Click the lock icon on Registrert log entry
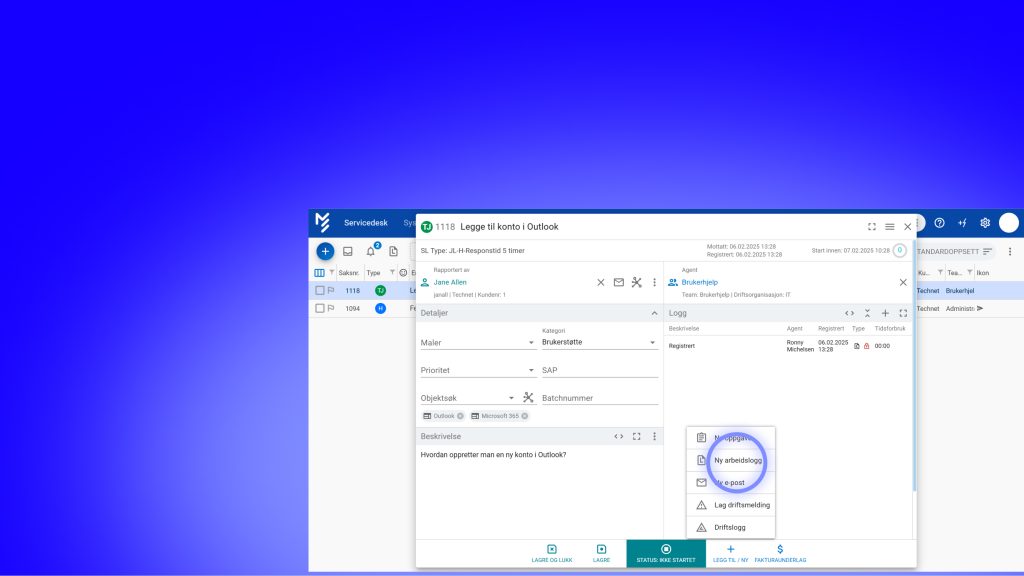Image resolution: width=1024 pixels, height=576 pixels. (x=867, y=346)
